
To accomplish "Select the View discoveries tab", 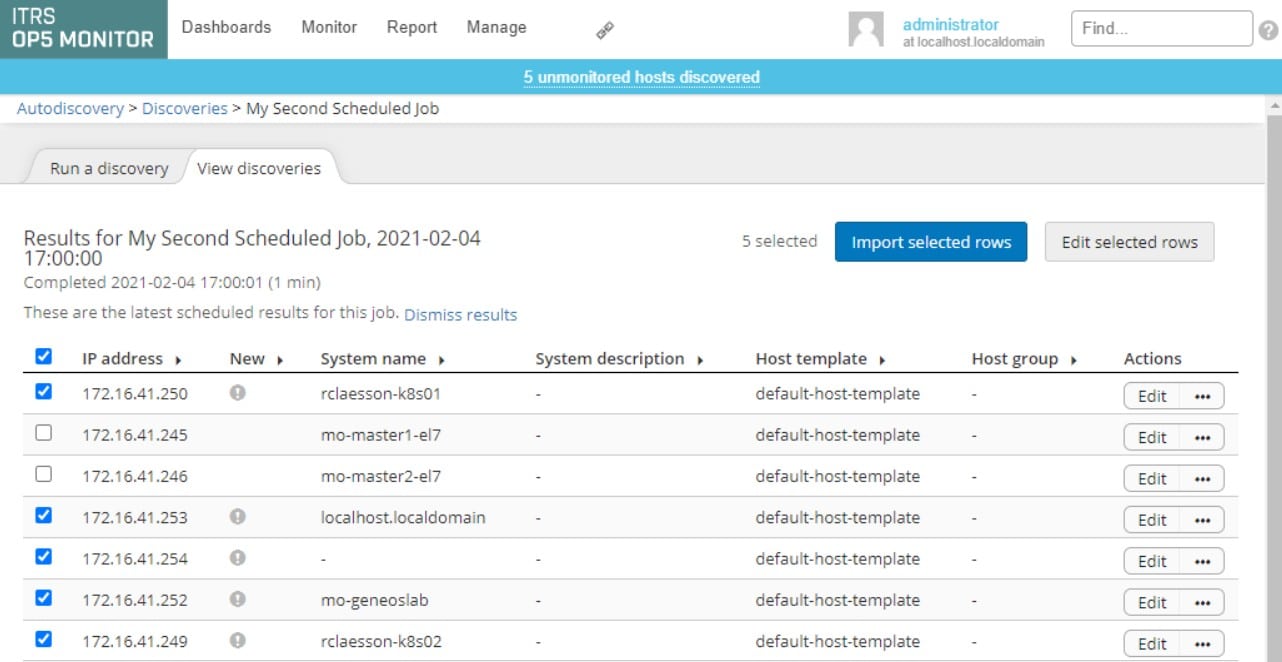I will click(x=259, y=168).
